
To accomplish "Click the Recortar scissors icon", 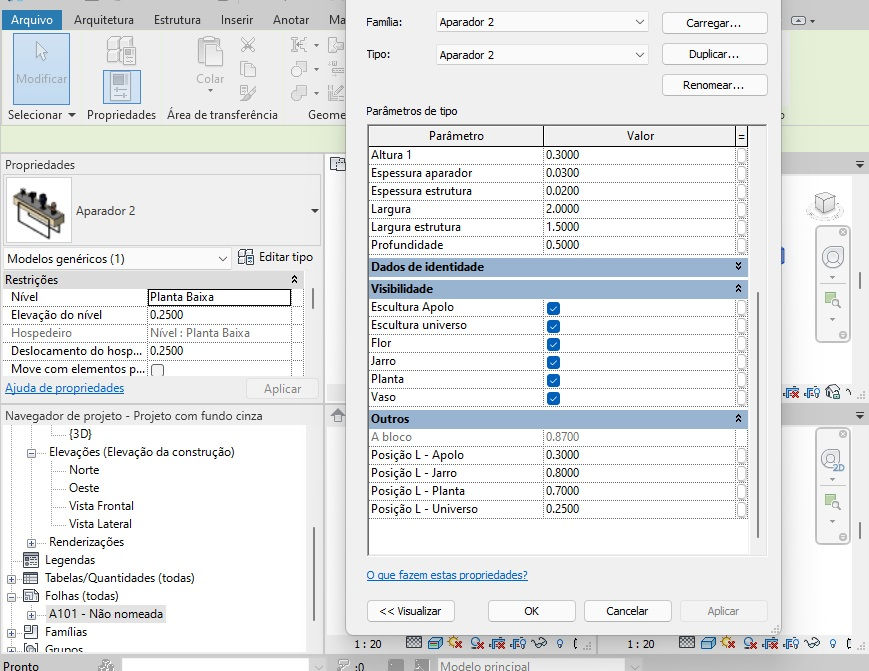I will tap(248, 44).
